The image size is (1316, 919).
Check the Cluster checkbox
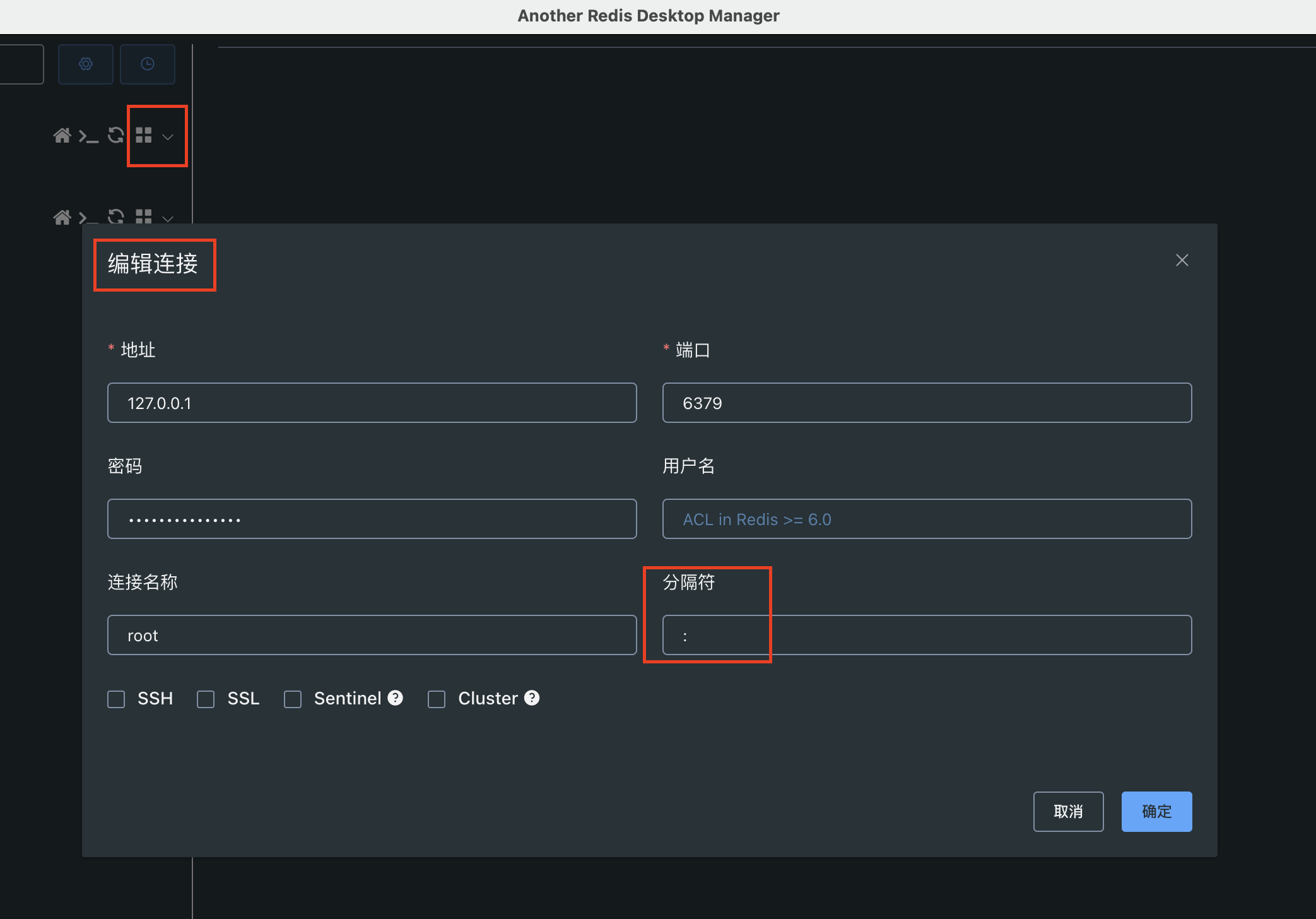click(437, 699)
